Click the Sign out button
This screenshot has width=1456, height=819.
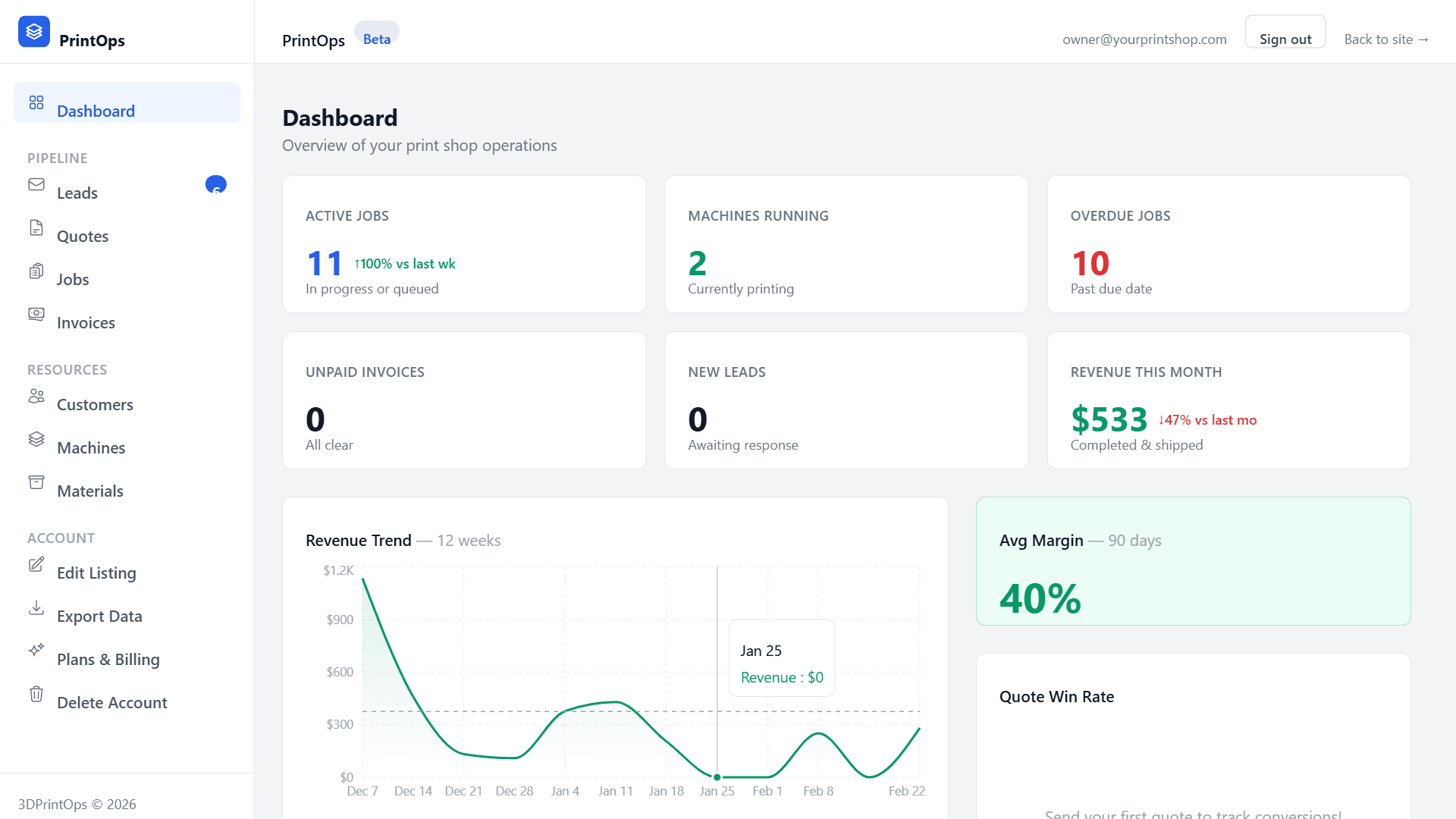[1285, 38]
